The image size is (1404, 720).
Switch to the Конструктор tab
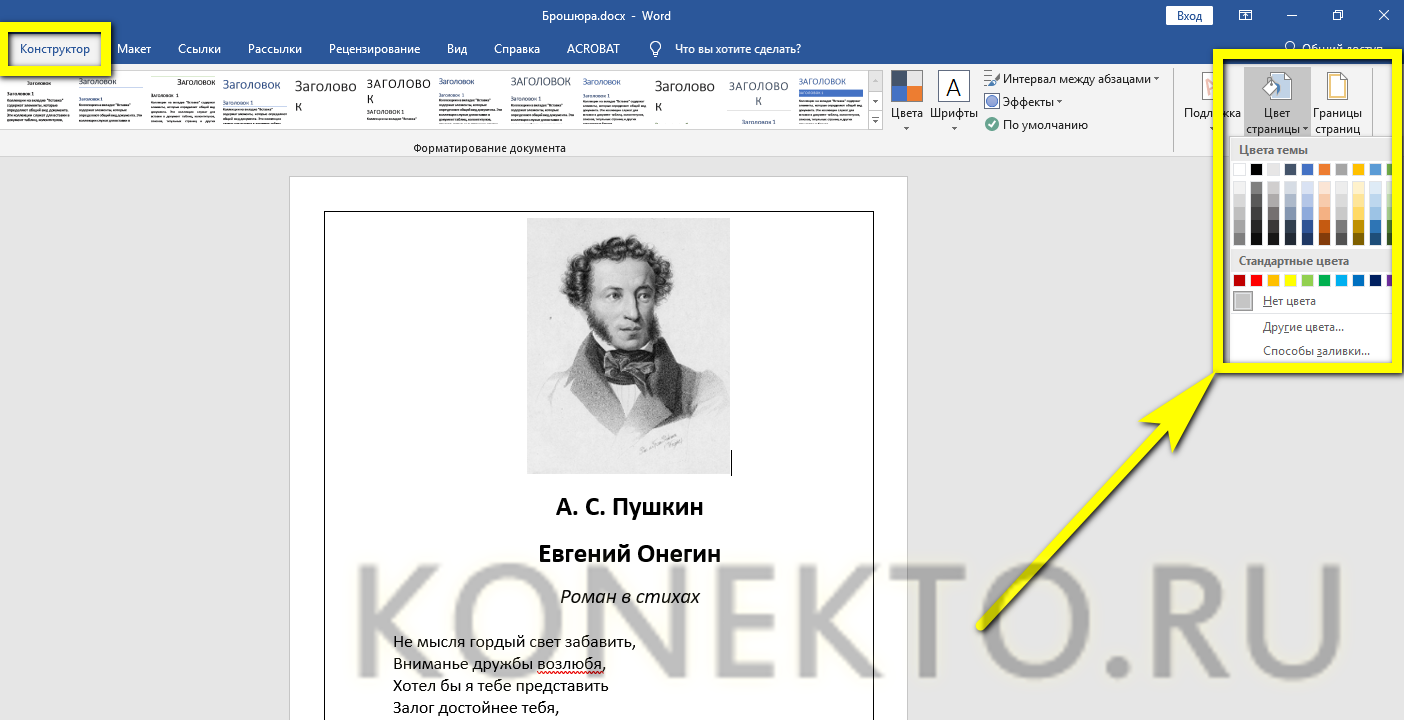pyautogui.click(x=55, y=49)
